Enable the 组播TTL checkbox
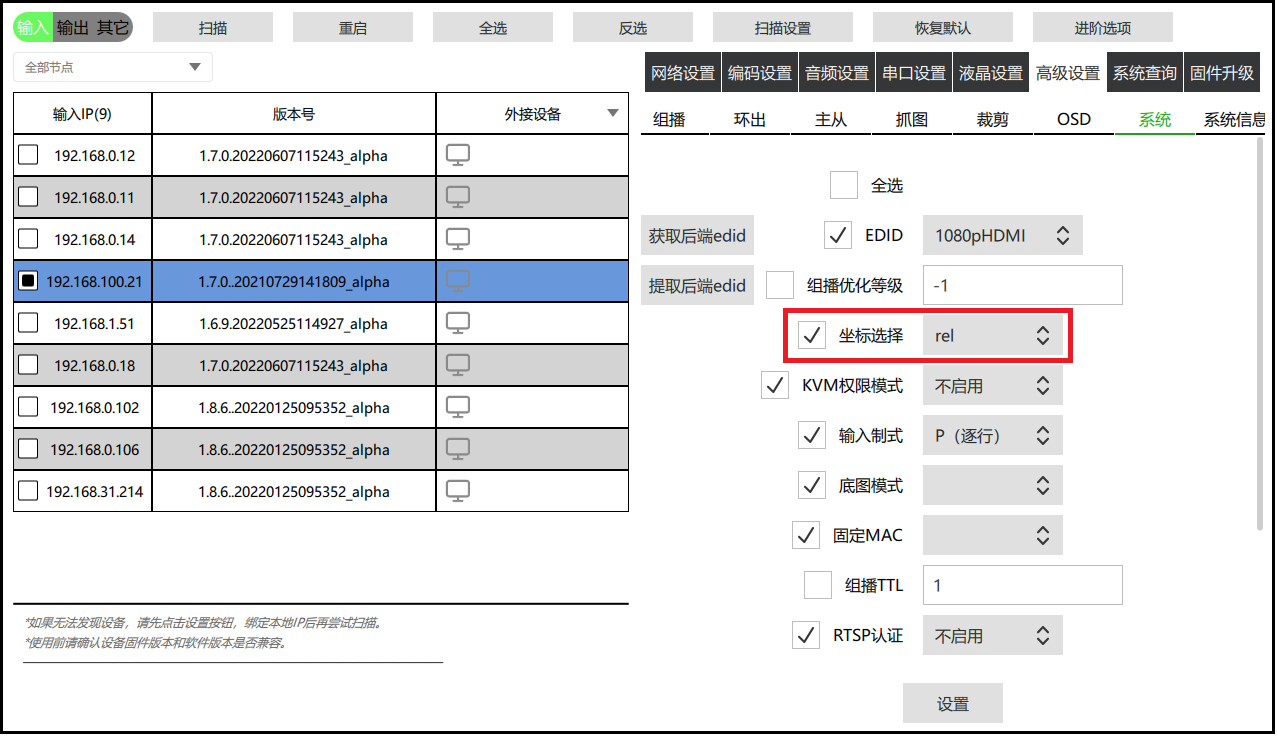Screen dimensions: 1277x736 click(x=818, y=585)
